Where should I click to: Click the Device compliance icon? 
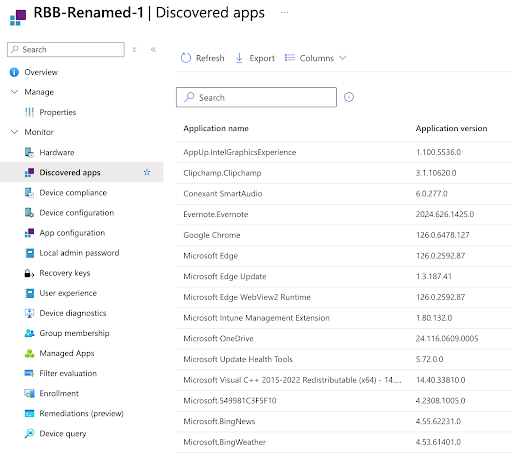[29, 193]
